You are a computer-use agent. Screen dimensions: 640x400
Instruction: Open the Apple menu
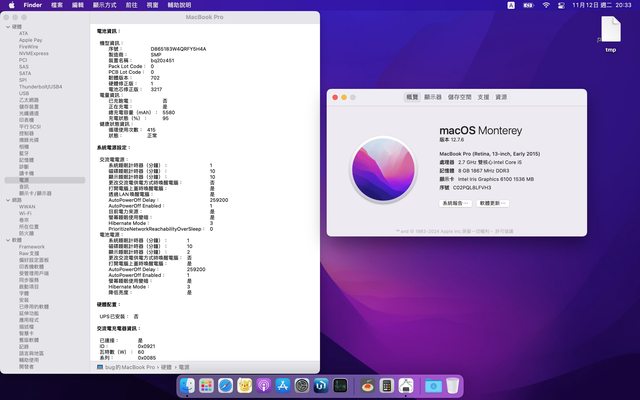tap(10, 5)
